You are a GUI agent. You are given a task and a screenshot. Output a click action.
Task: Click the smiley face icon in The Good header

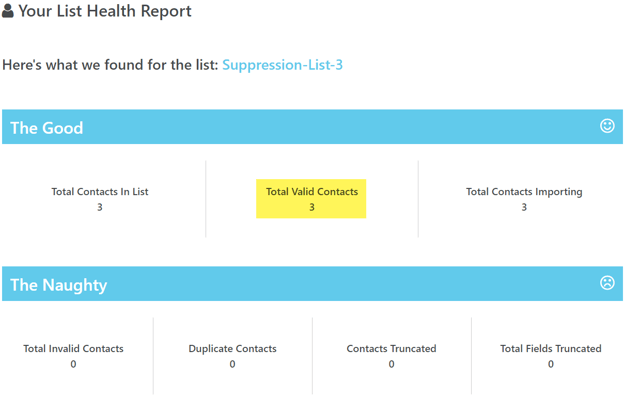pos(607,126)
